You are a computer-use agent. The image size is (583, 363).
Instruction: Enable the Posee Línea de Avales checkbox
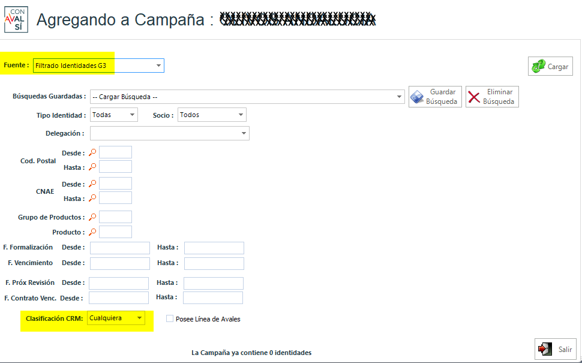coord(170,319)
